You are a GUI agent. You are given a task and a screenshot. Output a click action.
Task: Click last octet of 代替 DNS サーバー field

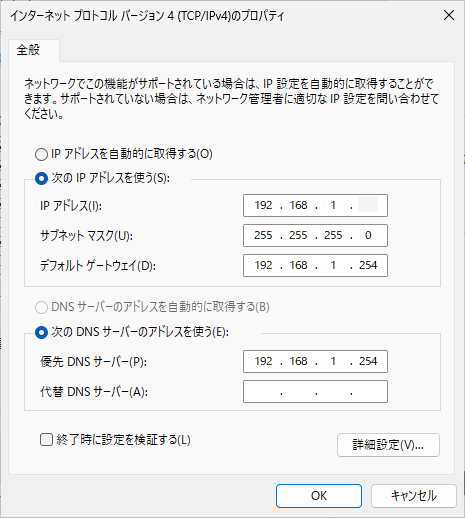(368, 391)
